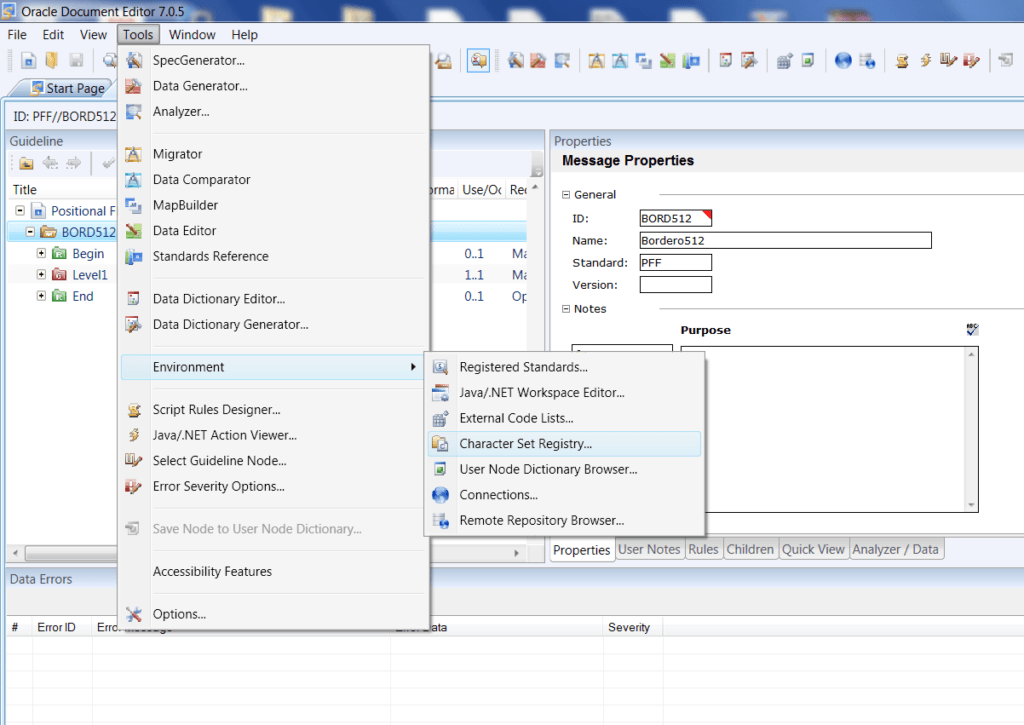Switch to the Children tab

click(x=751, y=549)
